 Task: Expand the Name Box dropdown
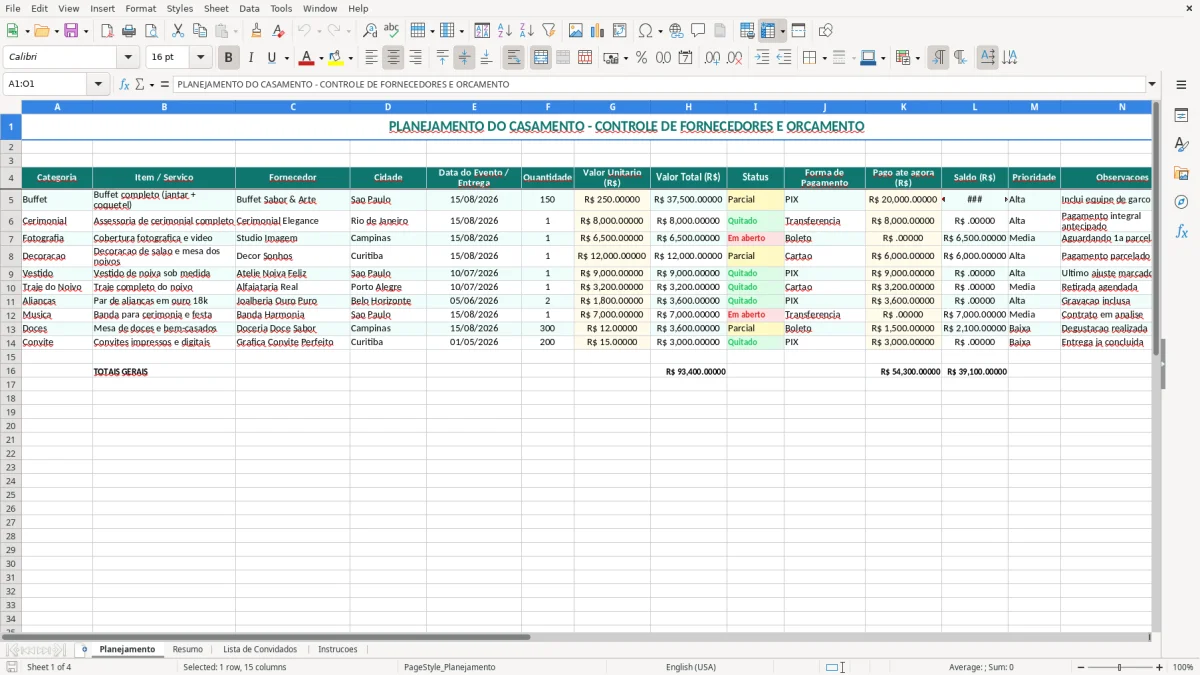tap(98, 84)
